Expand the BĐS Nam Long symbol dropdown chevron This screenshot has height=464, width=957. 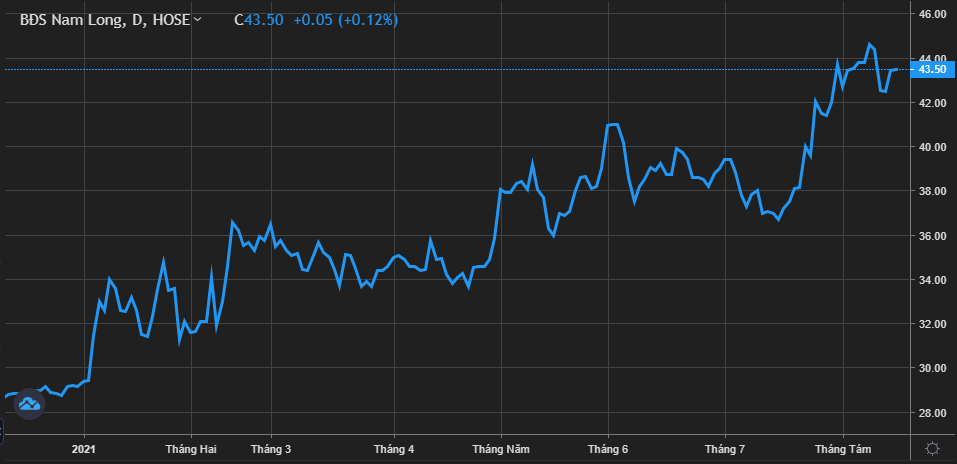pyautogui.click(x=197, y=20)
